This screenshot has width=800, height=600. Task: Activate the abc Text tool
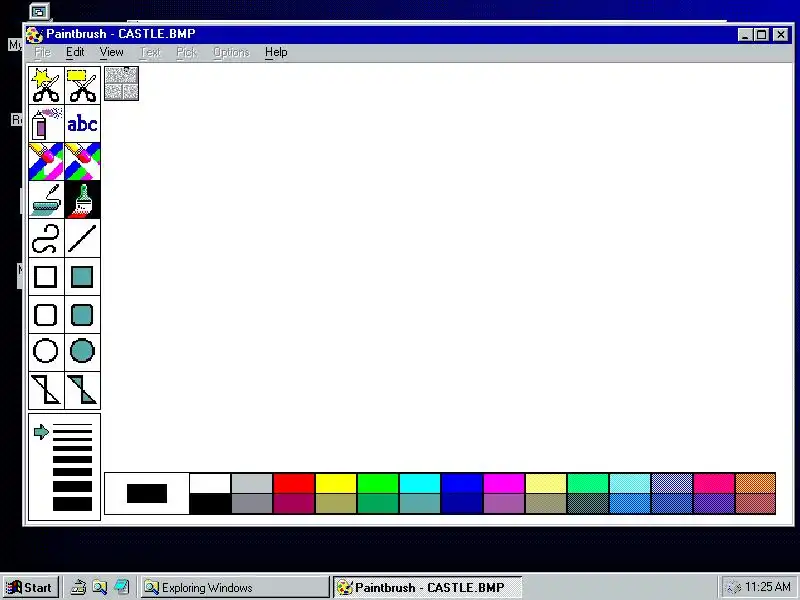tap(83, 123)
